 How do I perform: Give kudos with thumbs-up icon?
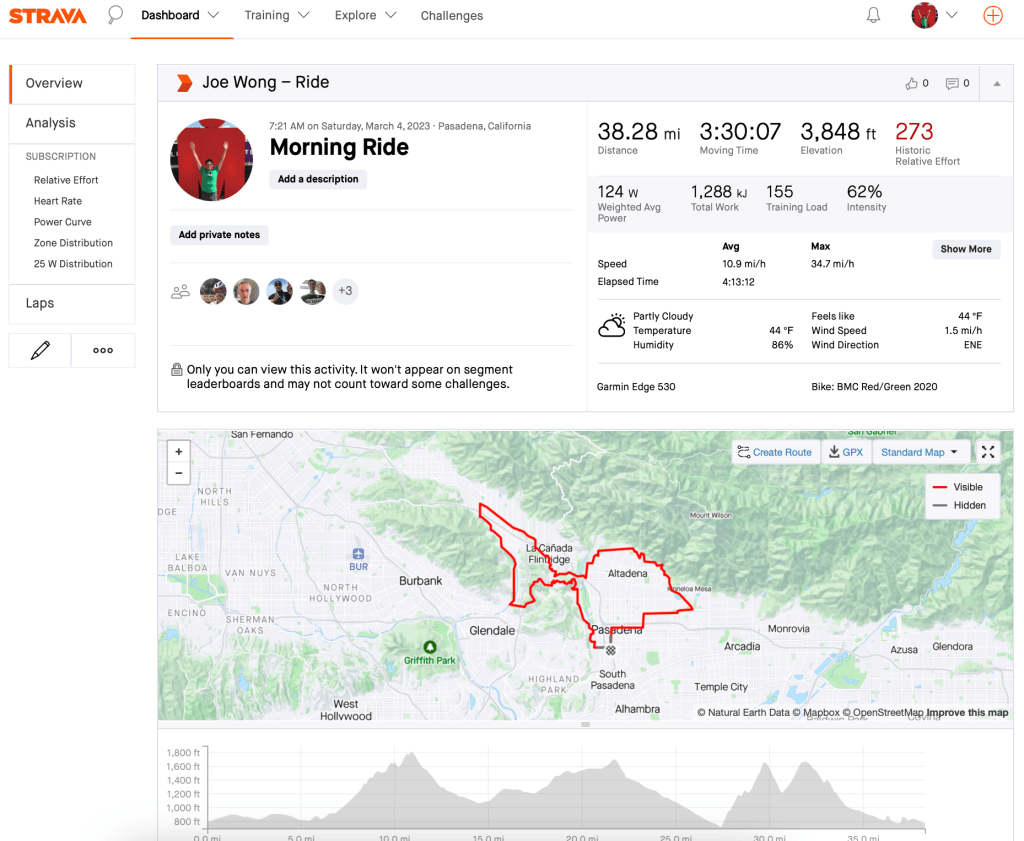coord(912,83)
